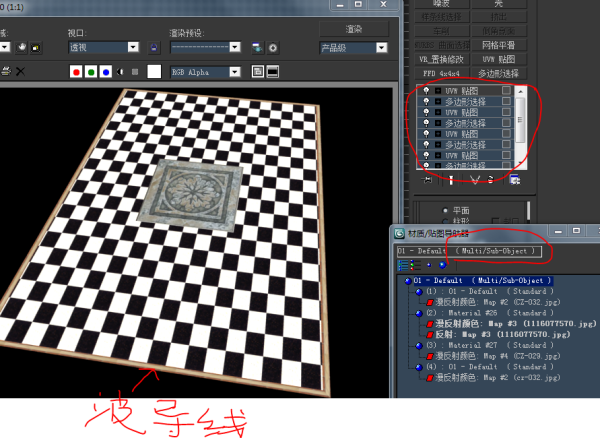
Task: Click the 渲染 render button
Action: pos(354,29)
